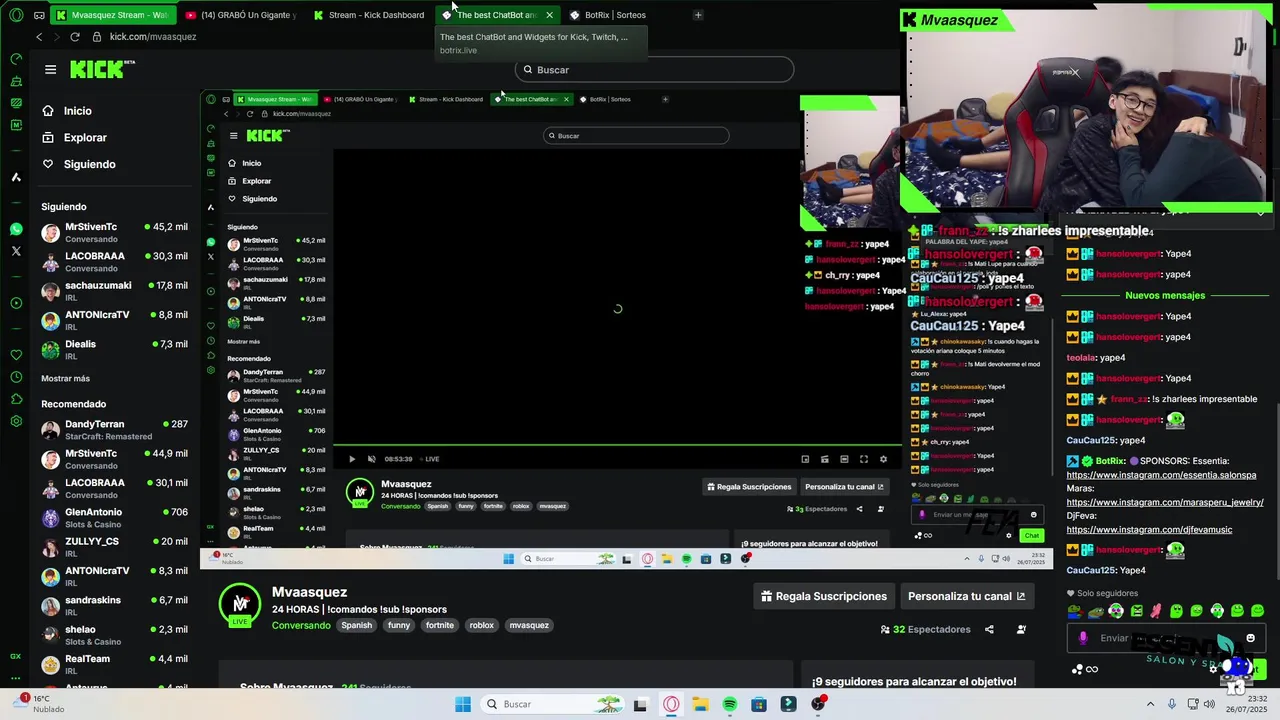
Task: Toggle the Kick sidebar with hamburger menu
Action: [50, 69]
